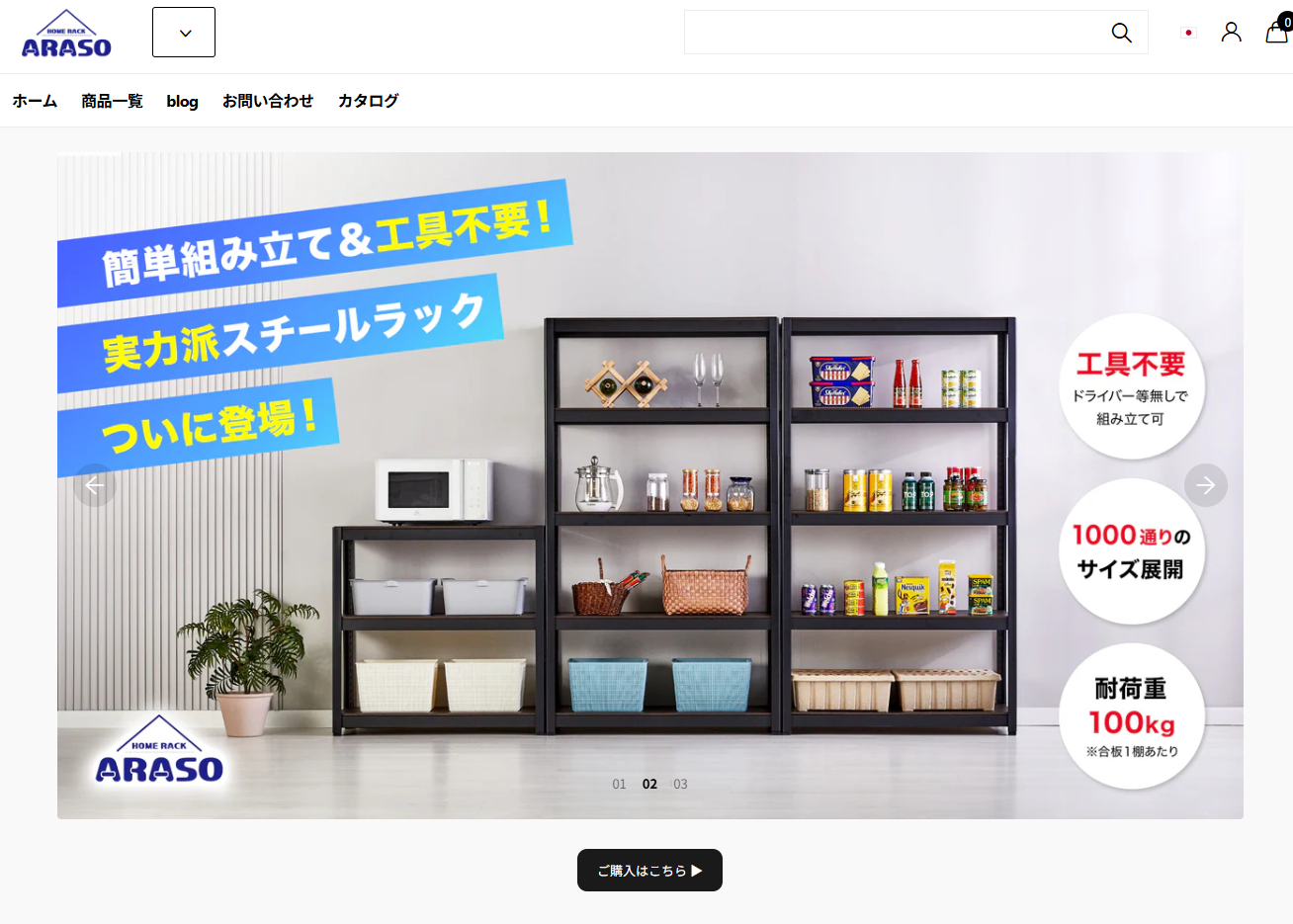Select current slide 02 indicator
Viewport: 1293px width, 924px height.
pyautogui.click(x=649, y=784)
